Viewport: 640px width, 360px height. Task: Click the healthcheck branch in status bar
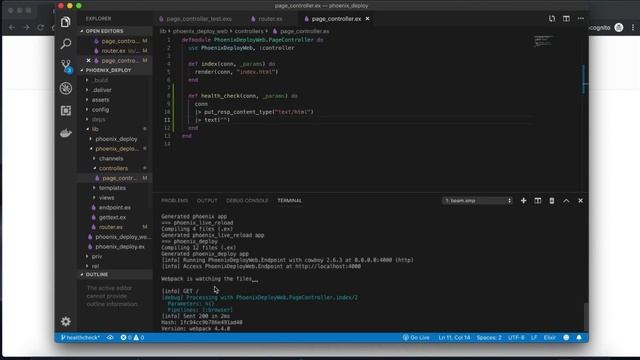click(80, 338)
